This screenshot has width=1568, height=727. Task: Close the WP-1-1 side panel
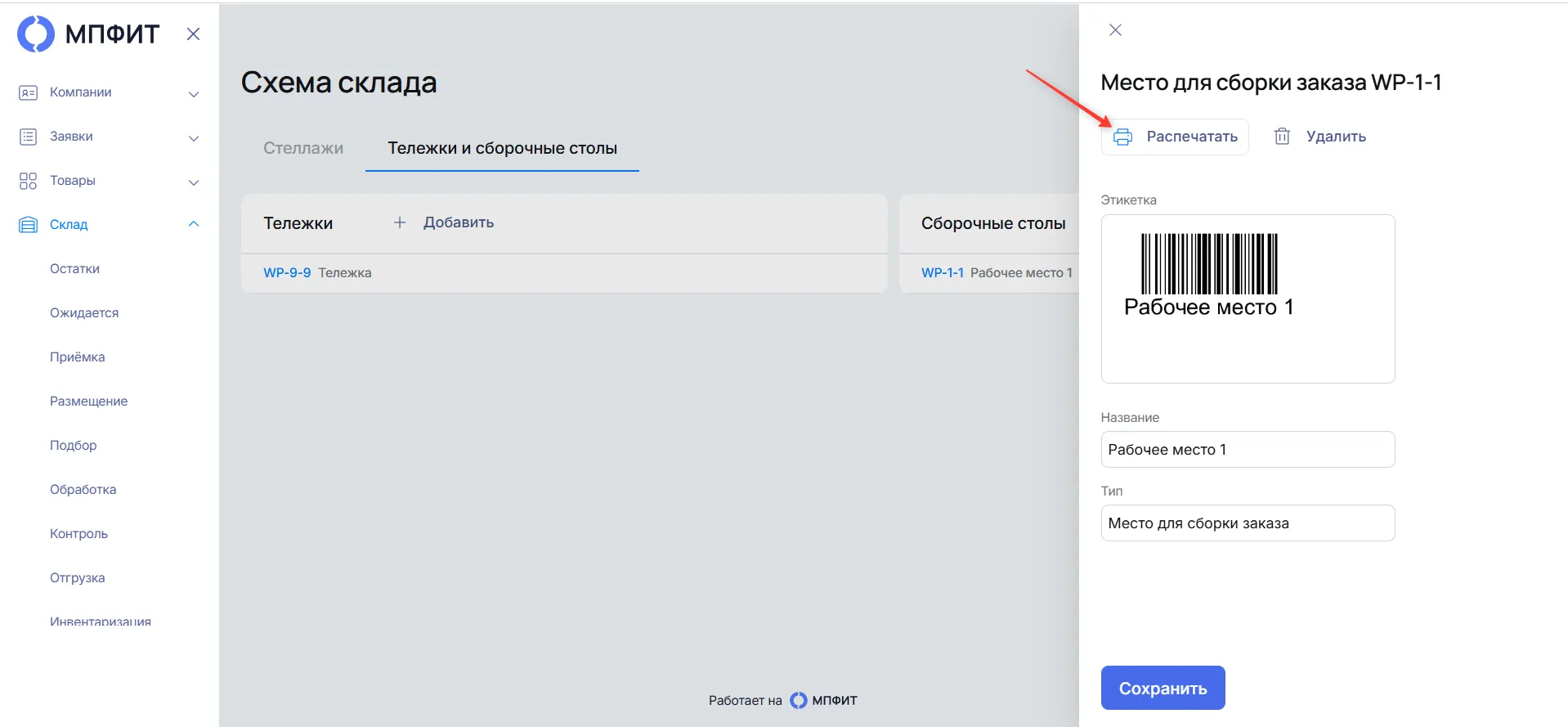point(1115,30)
